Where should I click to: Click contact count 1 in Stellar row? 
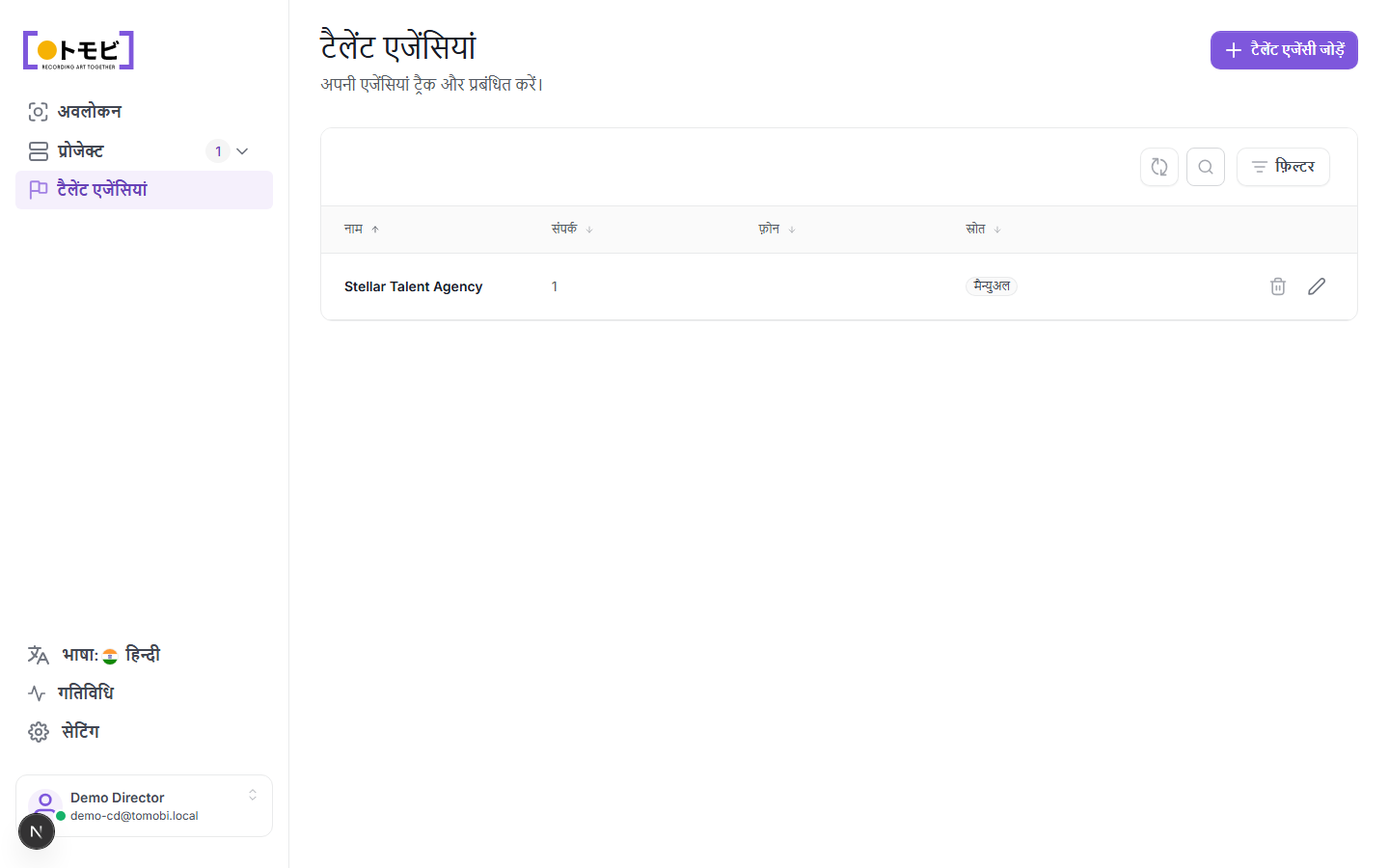pos(555,286)
